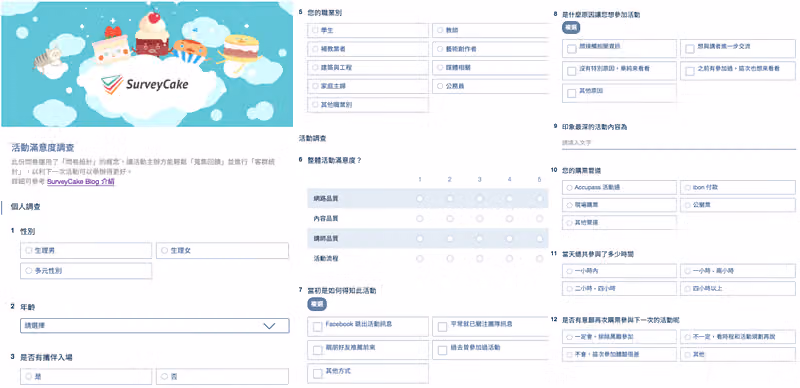The image size is (800, 388).
Task: Select 是 for 是否有攜伴入場
Action: click(86, 377)
